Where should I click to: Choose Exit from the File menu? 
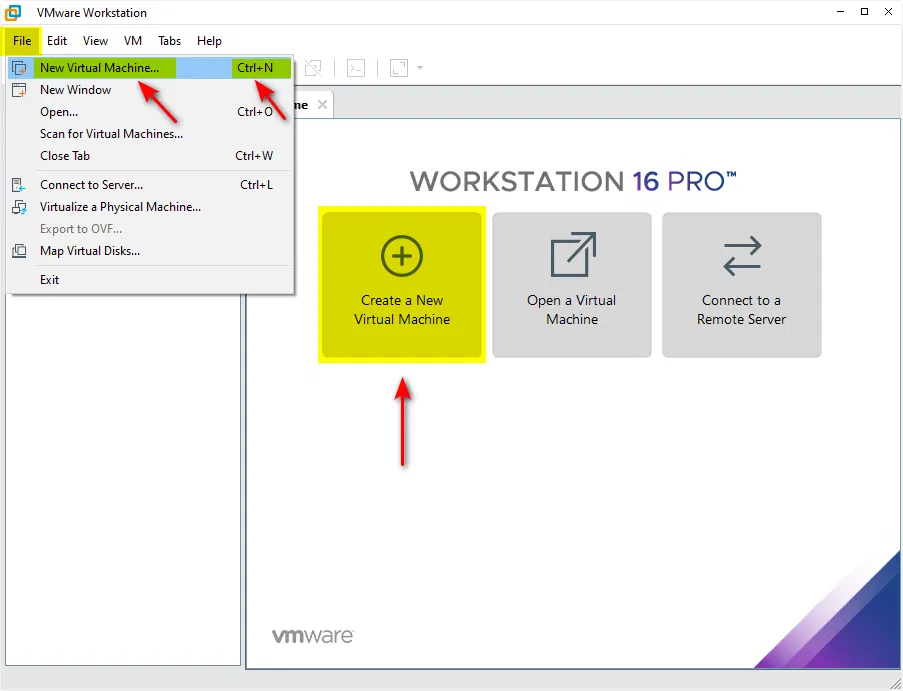click(x=150, y=280)
